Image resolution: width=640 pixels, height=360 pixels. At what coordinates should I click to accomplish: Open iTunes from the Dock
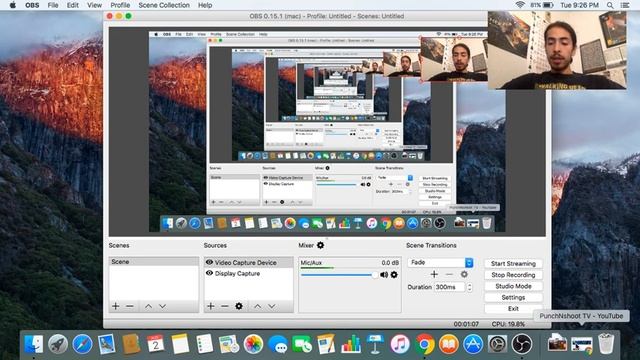click(400, 344)
